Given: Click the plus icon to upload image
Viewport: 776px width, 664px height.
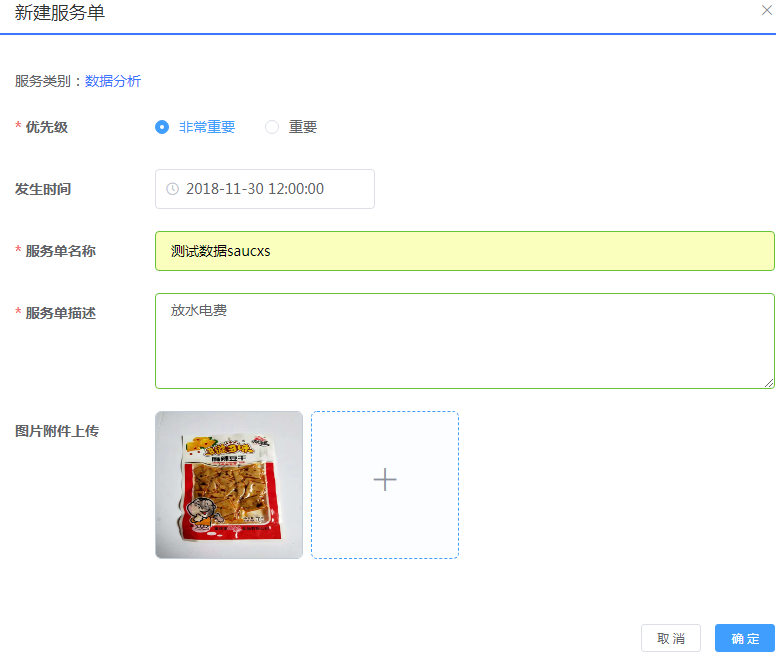Looking at the screenshot, I should [x=385, y=480].
